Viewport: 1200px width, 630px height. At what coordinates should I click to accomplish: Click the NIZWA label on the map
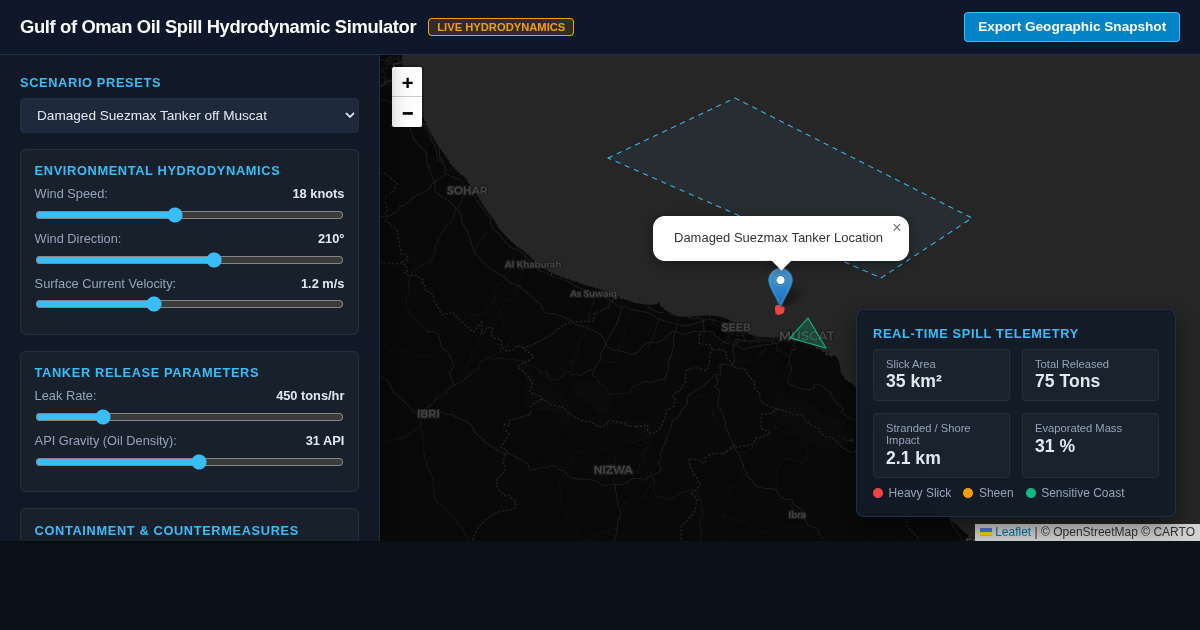click(613, 470)
